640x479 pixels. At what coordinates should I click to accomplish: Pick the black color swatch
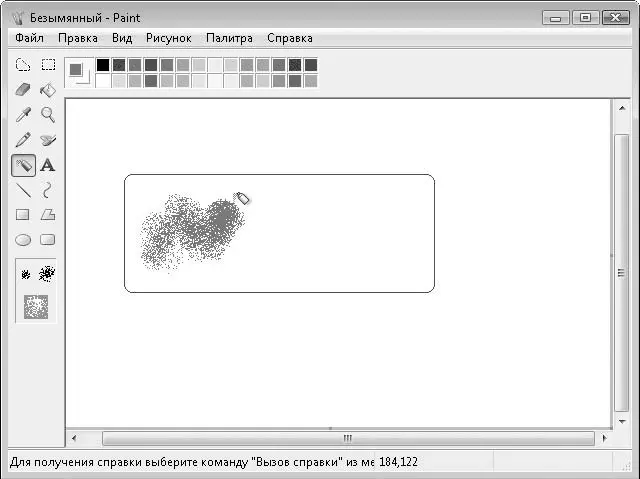click(x=103, y=65)
